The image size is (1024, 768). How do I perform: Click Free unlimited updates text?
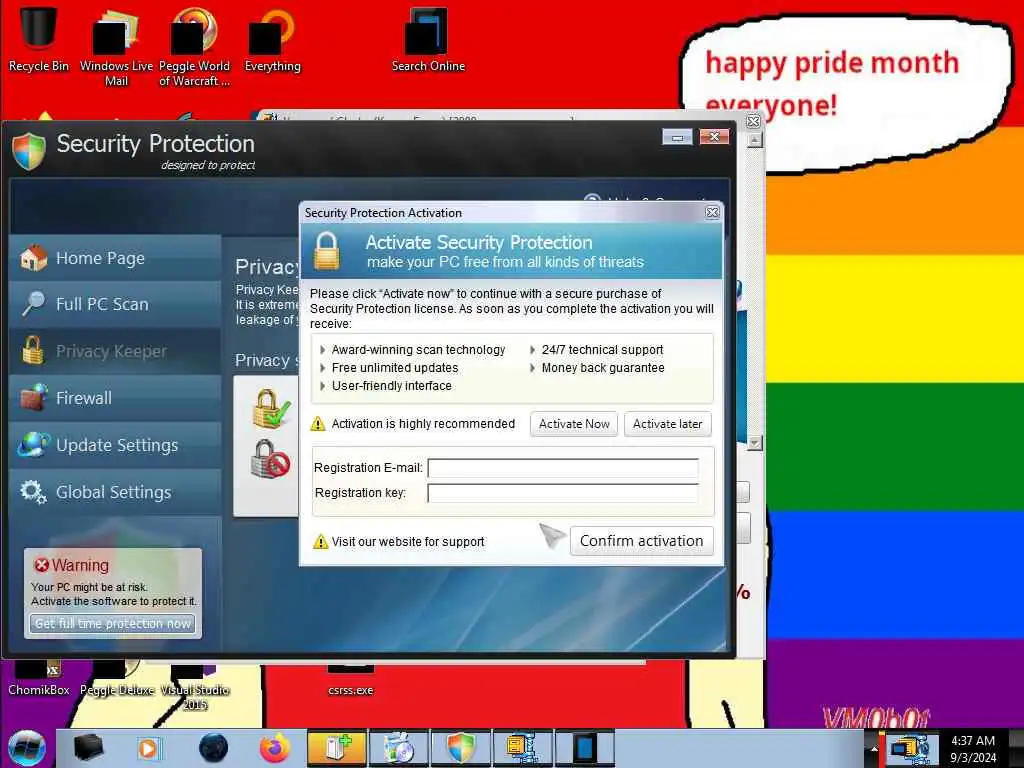point(394,368)
